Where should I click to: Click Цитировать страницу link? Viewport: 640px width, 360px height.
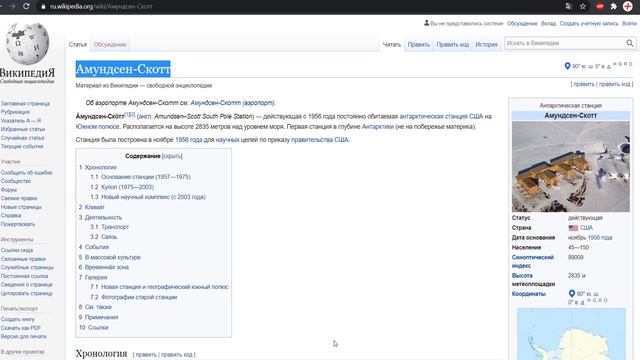tap(27, 293)
